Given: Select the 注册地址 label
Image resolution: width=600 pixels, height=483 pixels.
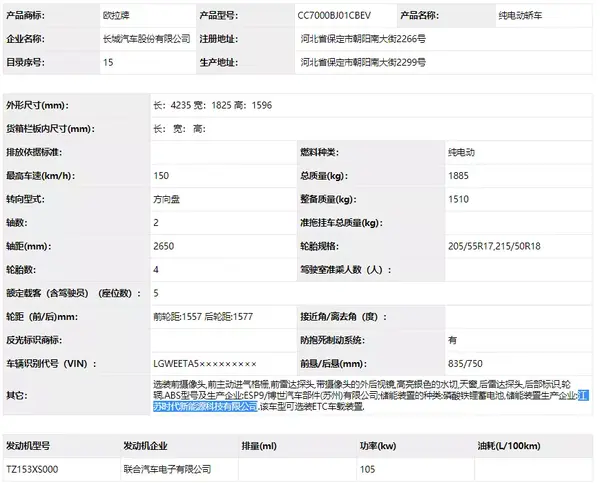Looking at the screenshot, I should coord(218,39).
